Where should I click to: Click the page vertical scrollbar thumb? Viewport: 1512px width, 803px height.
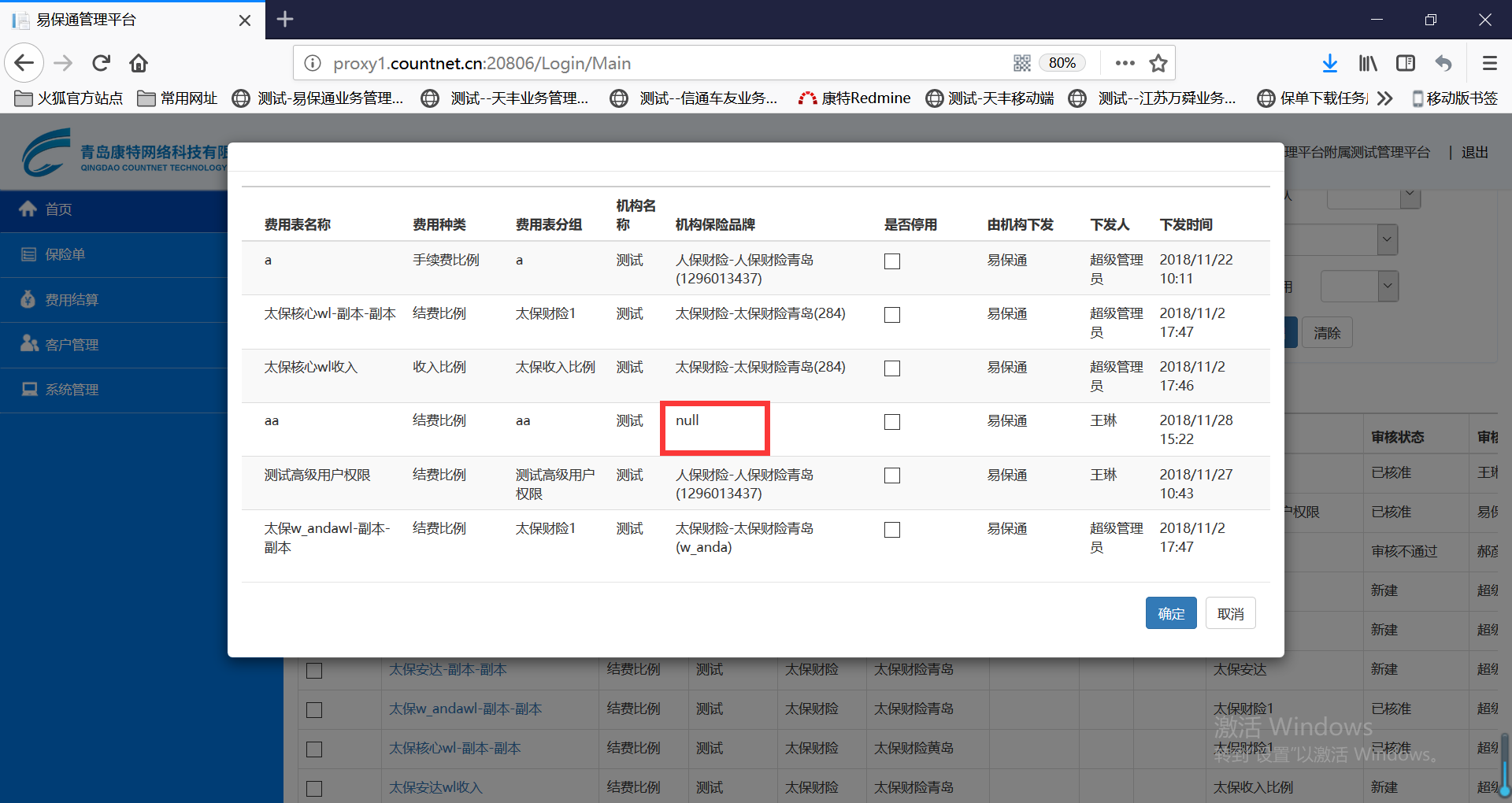(1505, 764)
